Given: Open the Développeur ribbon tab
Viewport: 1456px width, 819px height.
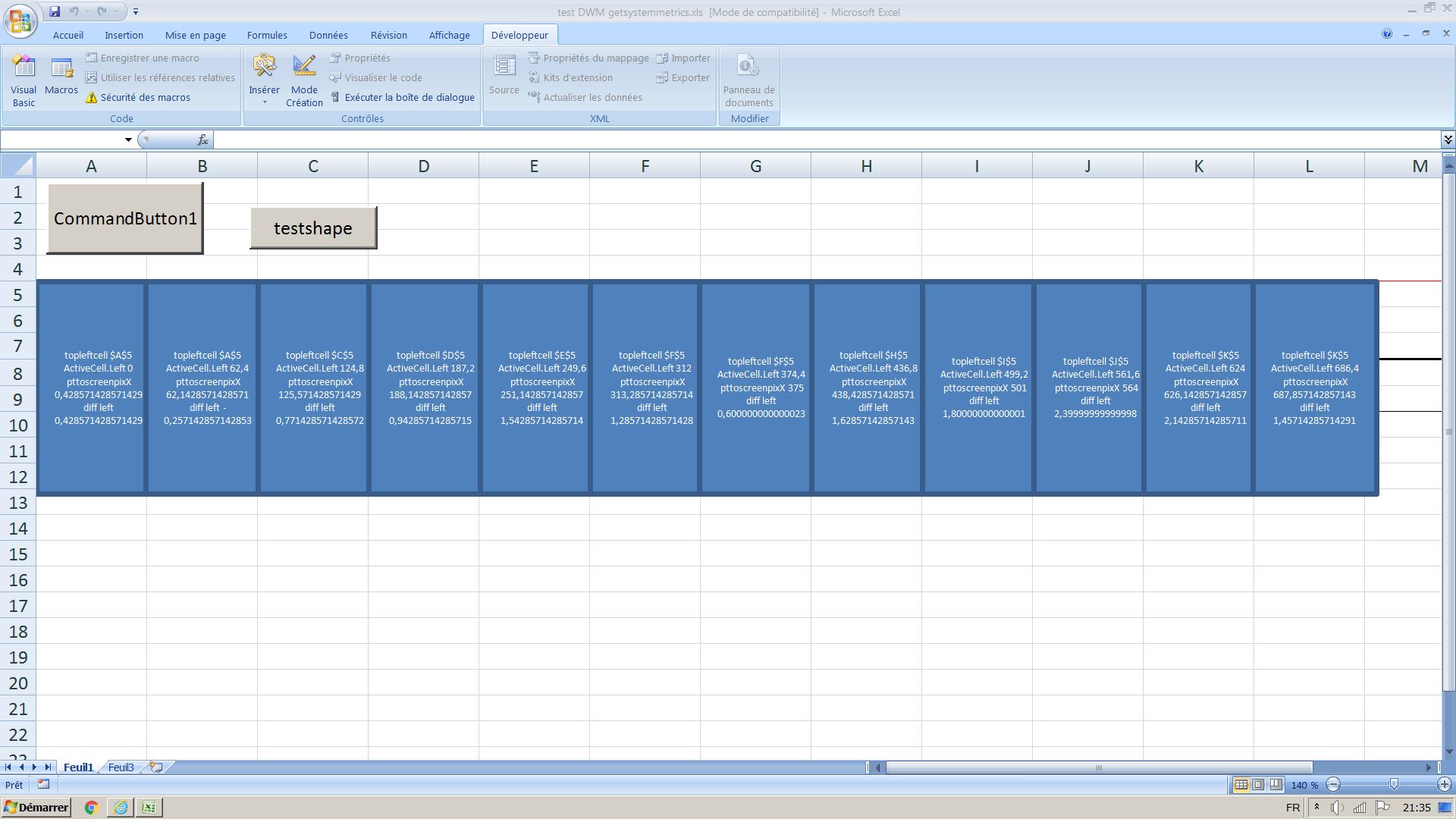Looking at the screenshot, I should (519, 34).
